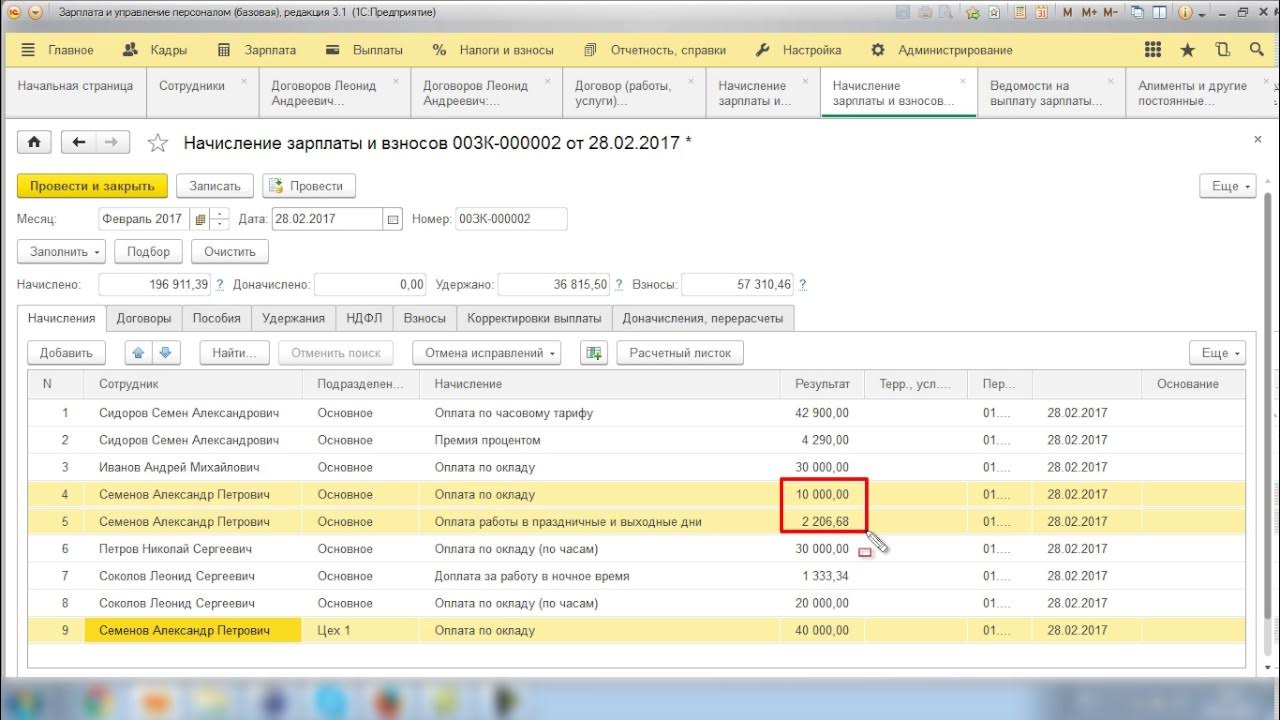
Task: Click the question mark next to Удержано amount
Action: pos(619,285)
